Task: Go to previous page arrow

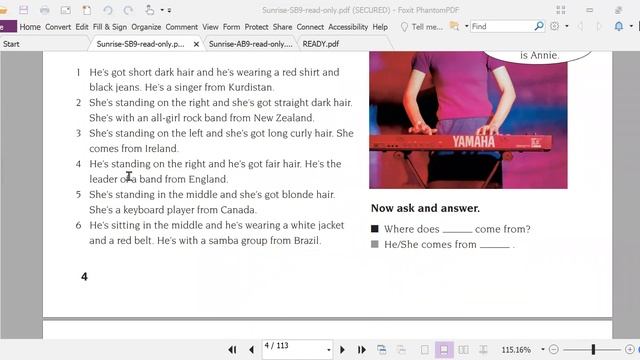Action: [251, 350]
